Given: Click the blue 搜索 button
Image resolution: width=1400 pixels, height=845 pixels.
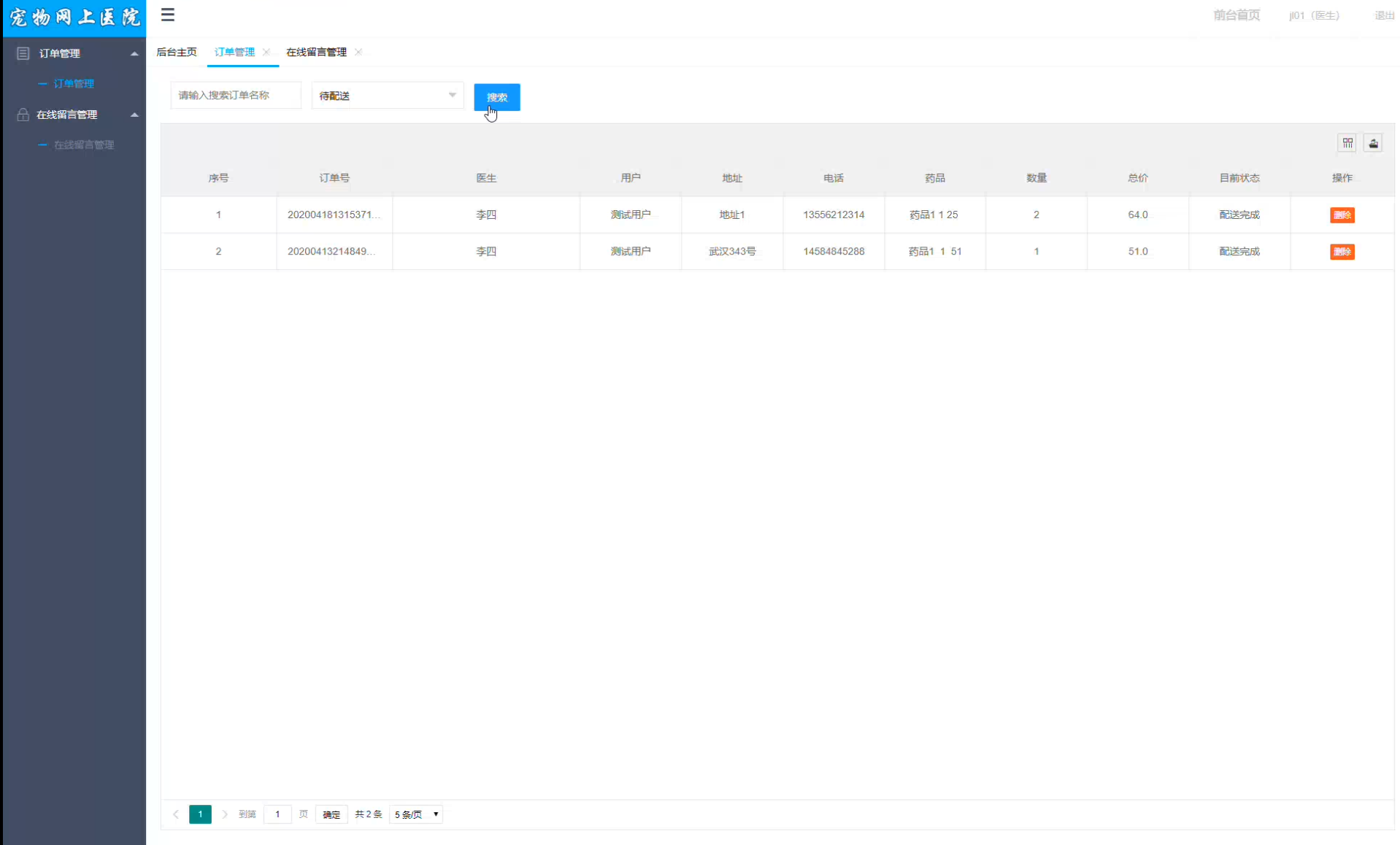Looking at the screenshot, I should 497,97.
